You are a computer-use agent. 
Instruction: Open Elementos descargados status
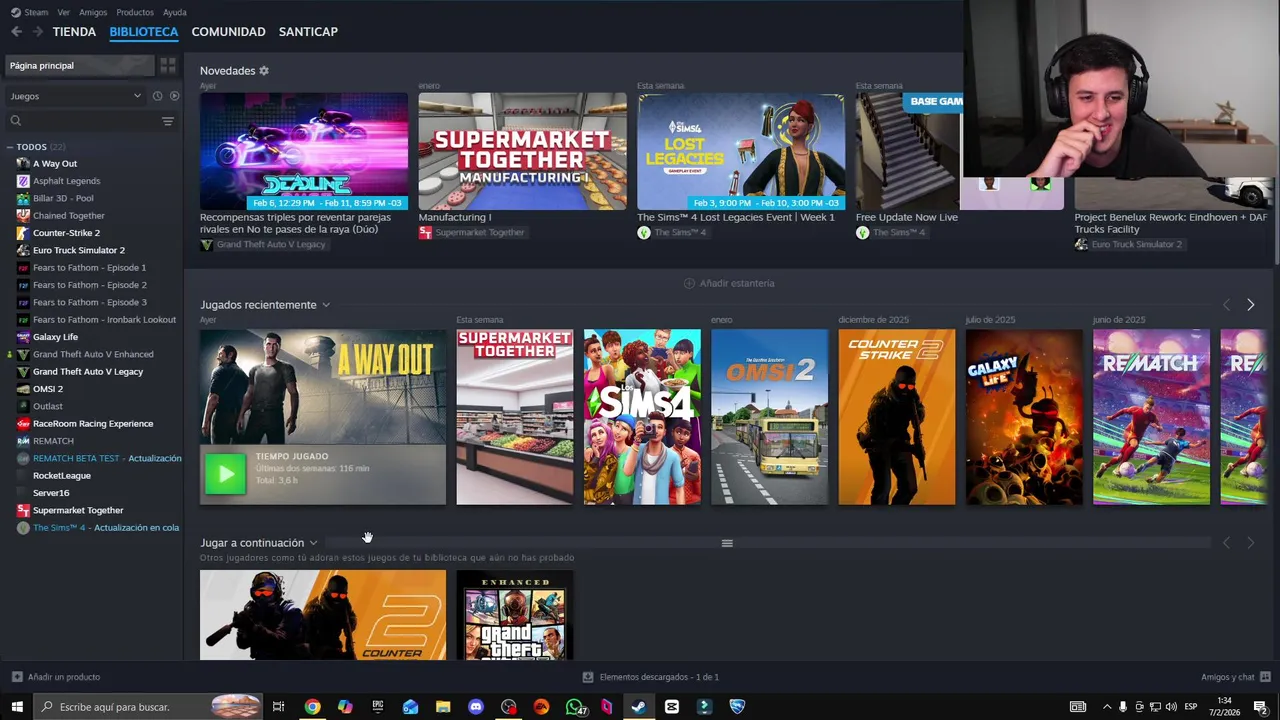tap(651, 677)
